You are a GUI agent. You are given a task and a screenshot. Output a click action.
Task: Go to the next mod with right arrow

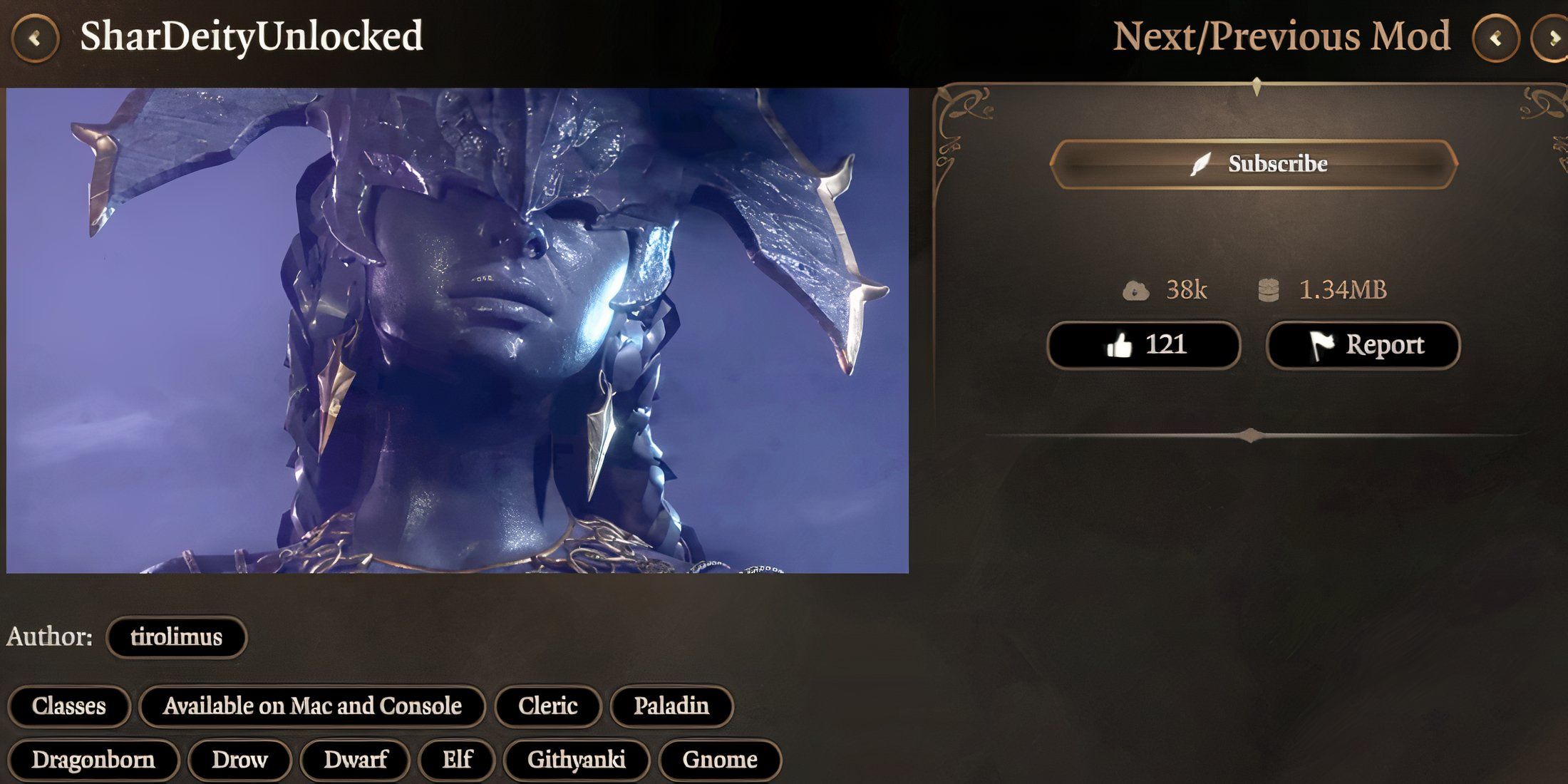click(1551, 38)
